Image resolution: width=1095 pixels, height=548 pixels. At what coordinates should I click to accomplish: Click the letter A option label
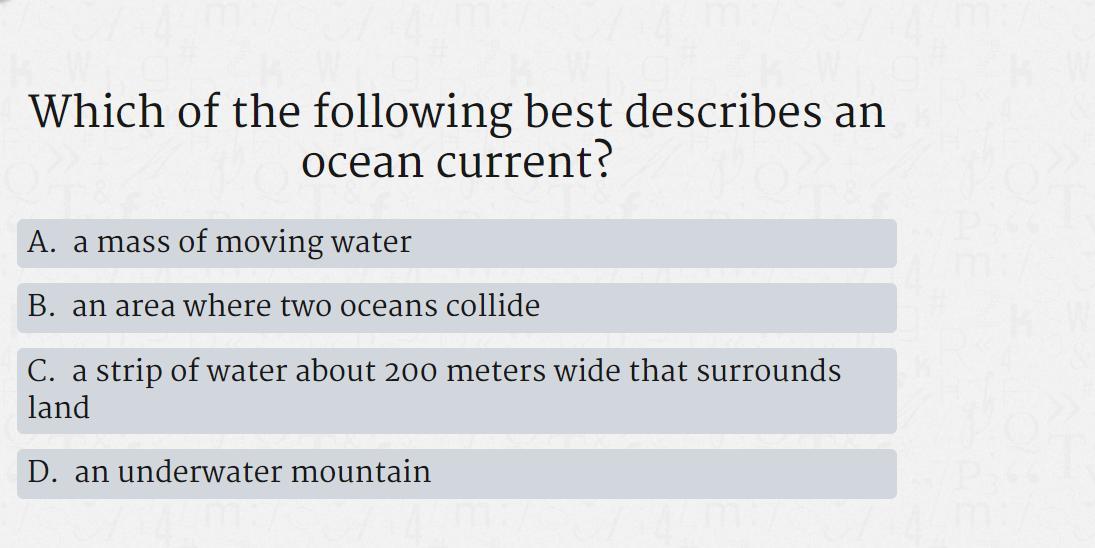pyautogui.click(x=41, y=242)
